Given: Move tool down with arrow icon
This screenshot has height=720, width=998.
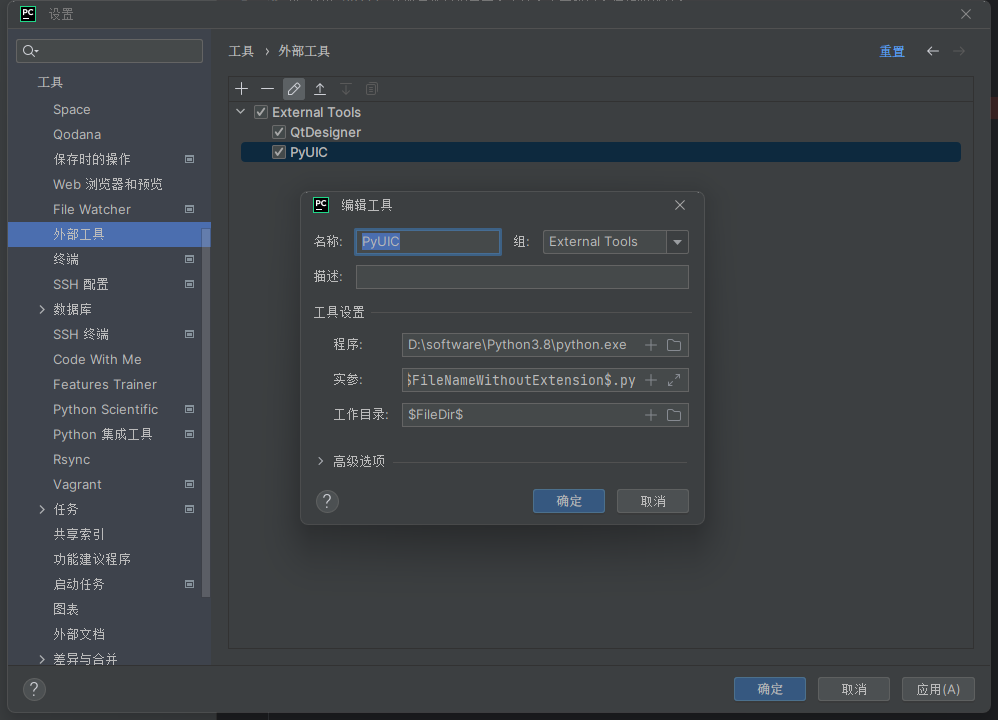Looking at the screenshot, I should [346, 89].
